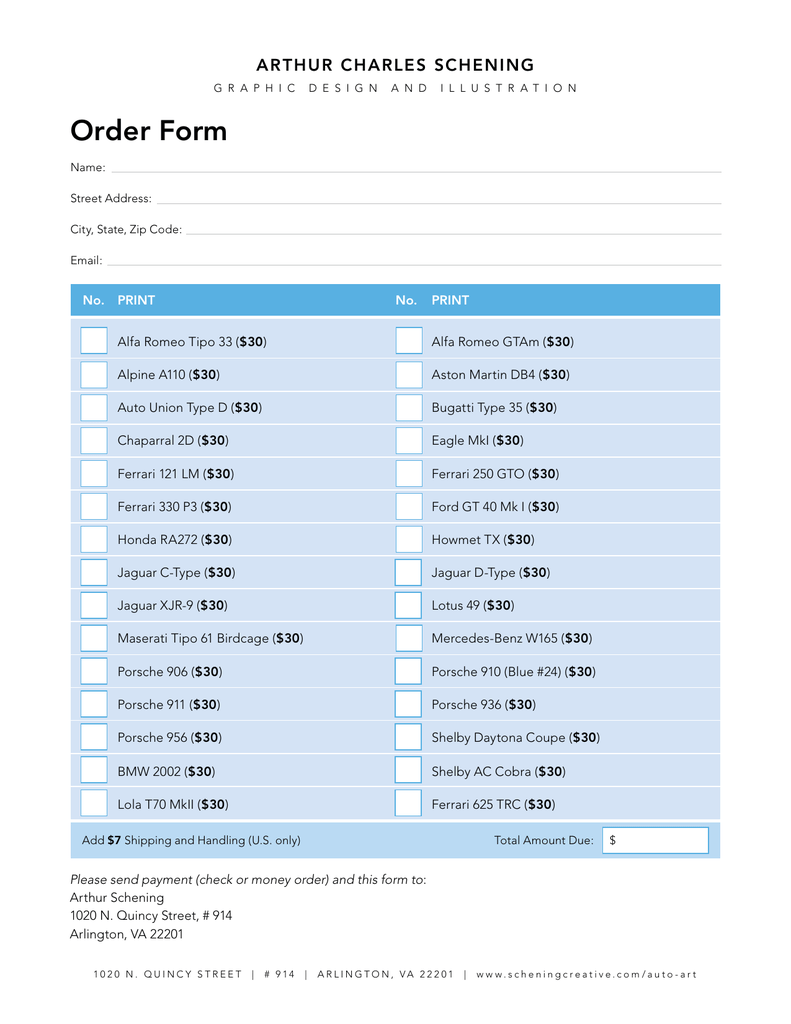Check the Maserati Tipo 61 Birdcage box
The image size is (791, 1024).
pyautogui.click(x=94, y=638)
